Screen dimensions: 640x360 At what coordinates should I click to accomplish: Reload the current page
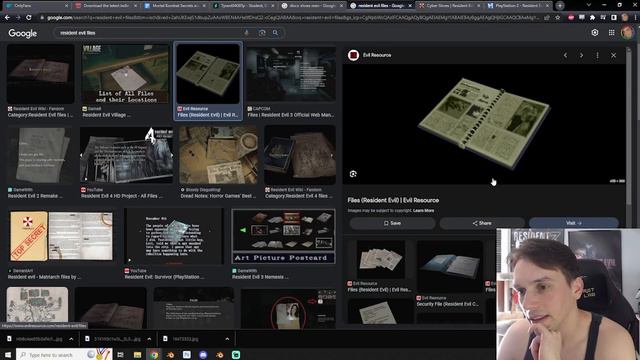pyautogui.click(x=29, y=18)
